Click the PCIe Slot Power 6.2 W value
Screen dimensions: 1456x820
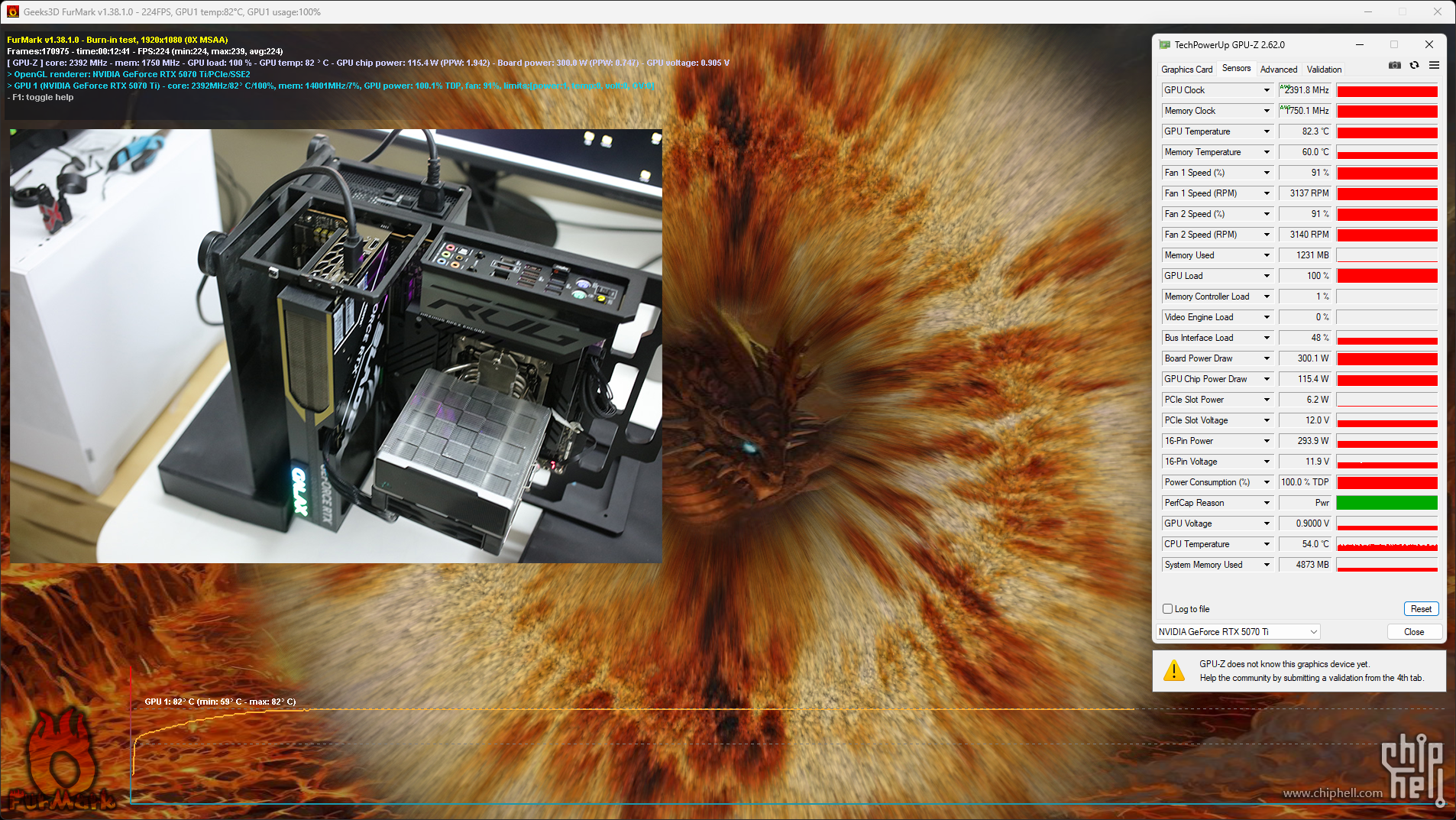(1305, 400)
